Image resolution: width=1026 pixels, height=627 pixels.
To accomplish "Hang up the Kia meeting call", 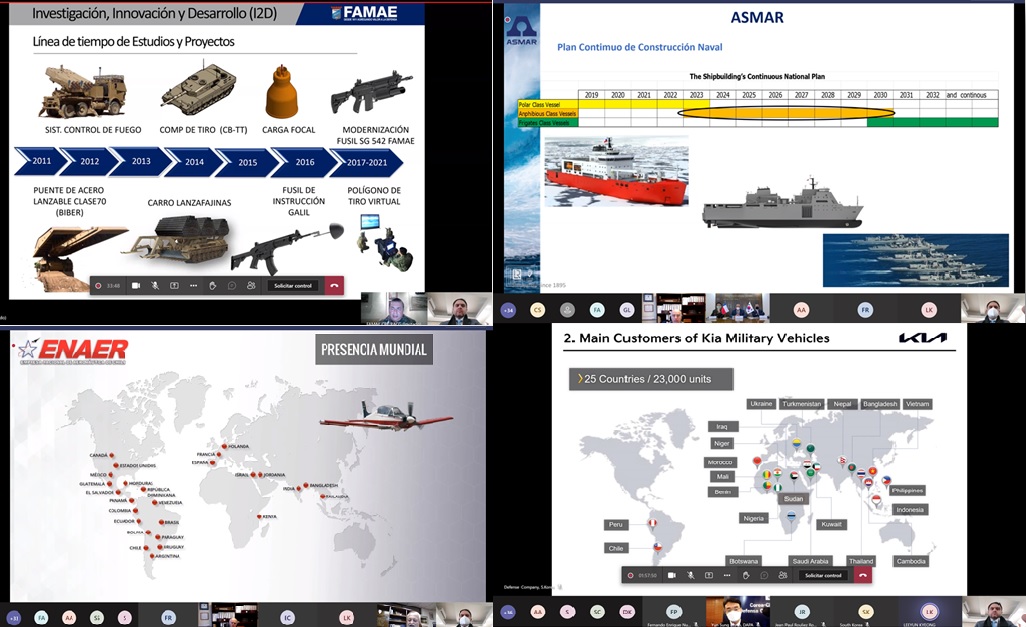I will pyautogui.click(x=863, y=575).
